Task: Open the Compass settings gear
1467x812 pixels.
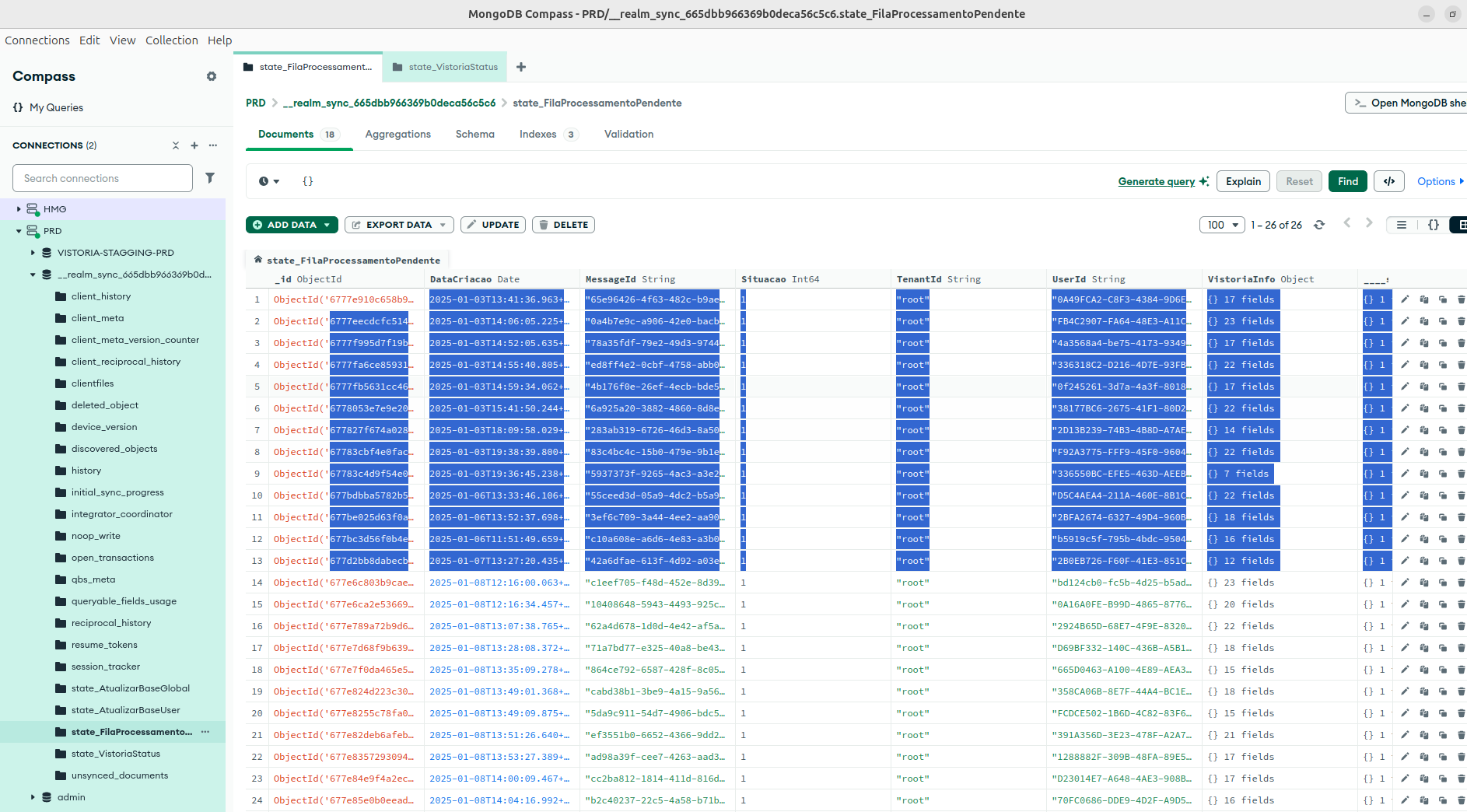Action: coord(211,76)
